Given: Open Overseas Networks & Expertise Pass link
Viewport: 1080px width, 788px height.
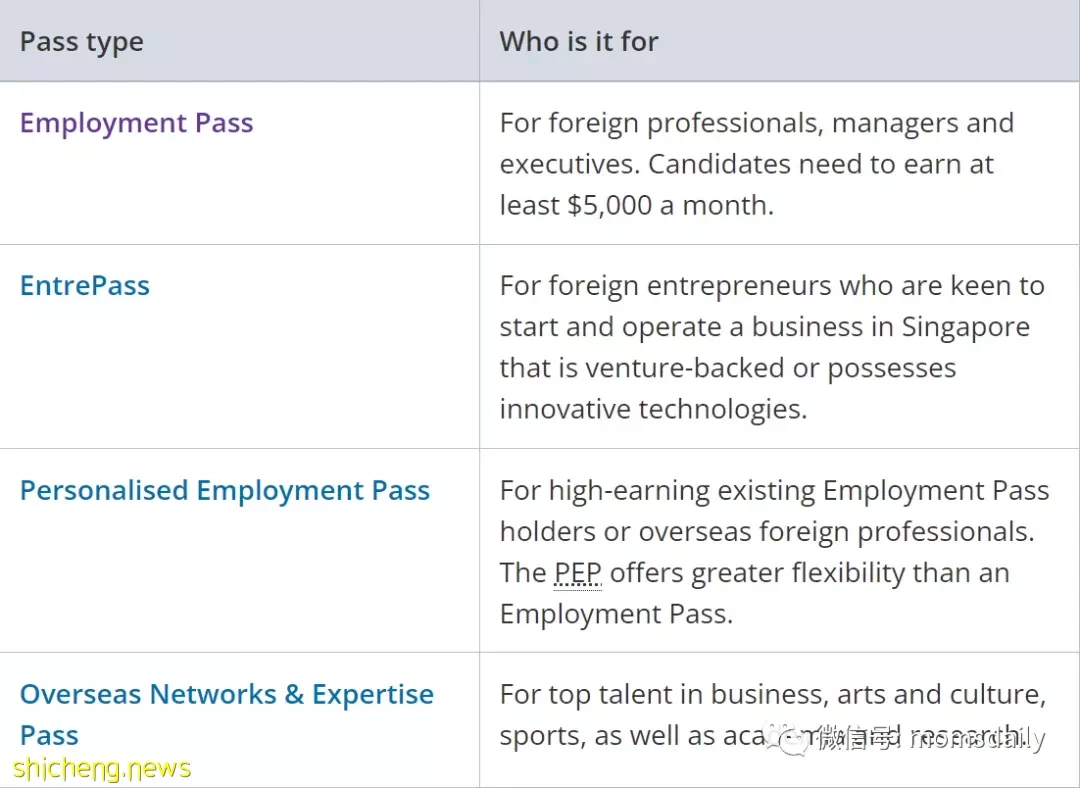Looking at the screenshot, I should click(227, 714).
